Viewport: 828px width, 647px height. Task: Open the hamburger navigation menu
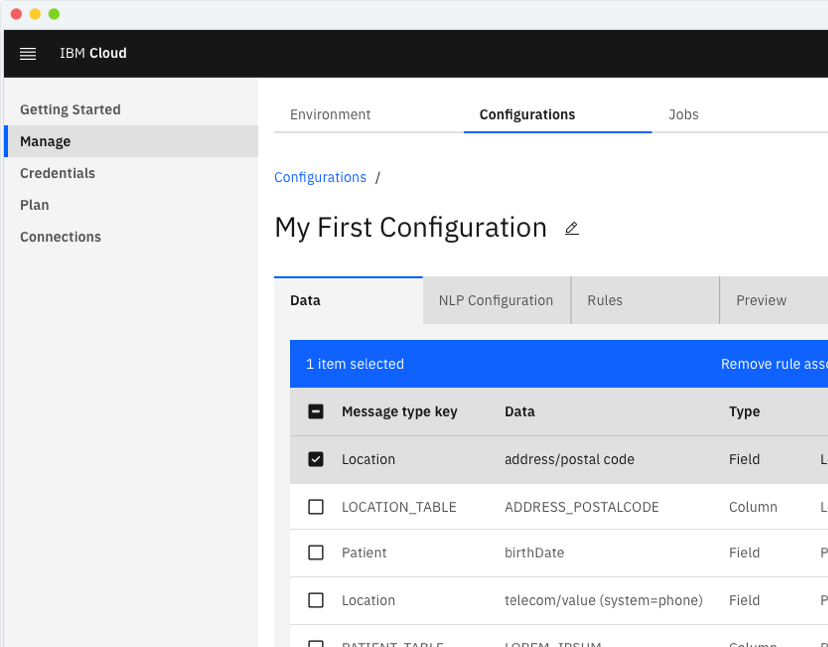(x=28, y=54)
